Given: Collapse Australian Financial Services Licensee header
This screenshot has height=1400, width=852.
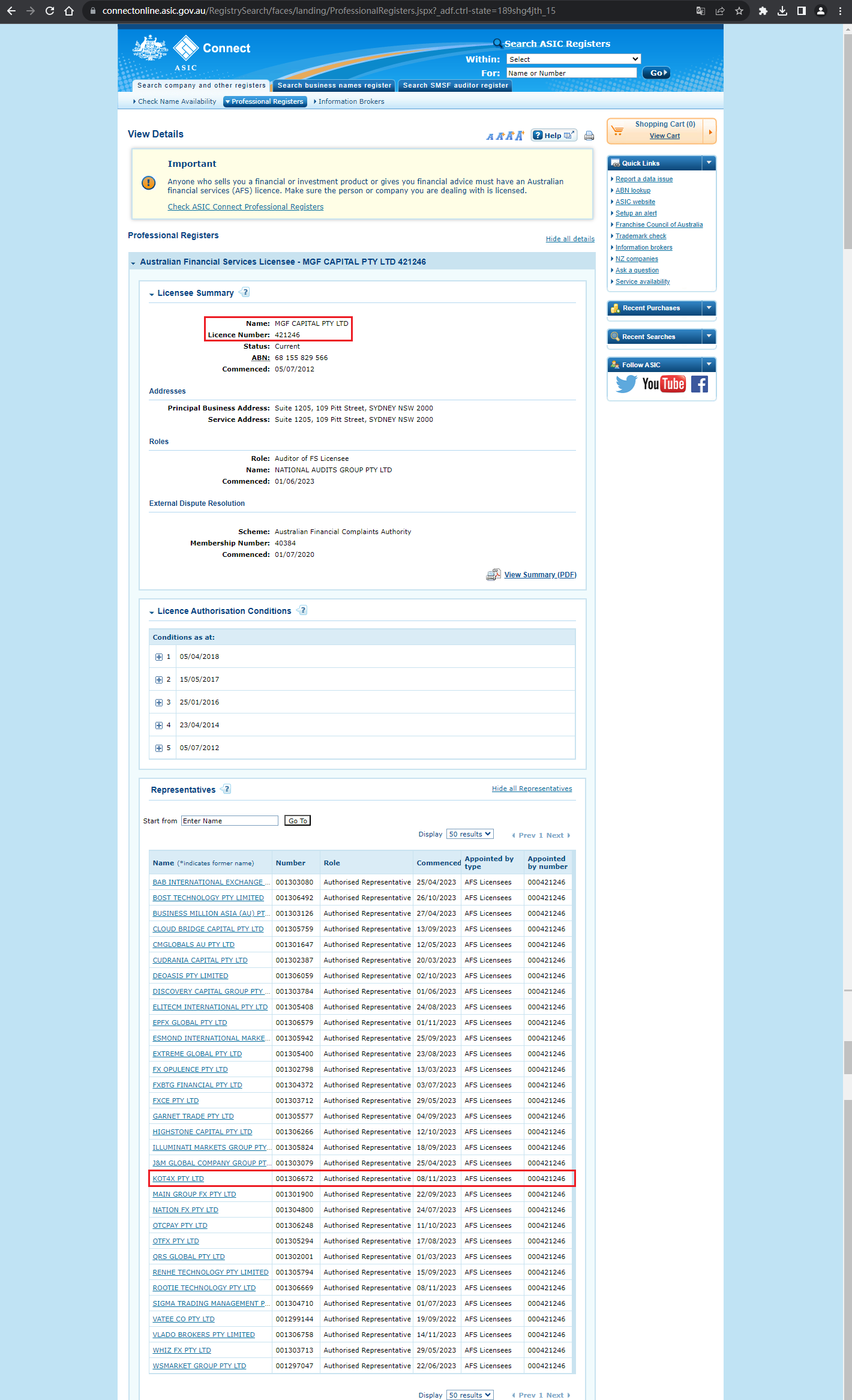Looking at the screenshot, I should pos(133,262).
